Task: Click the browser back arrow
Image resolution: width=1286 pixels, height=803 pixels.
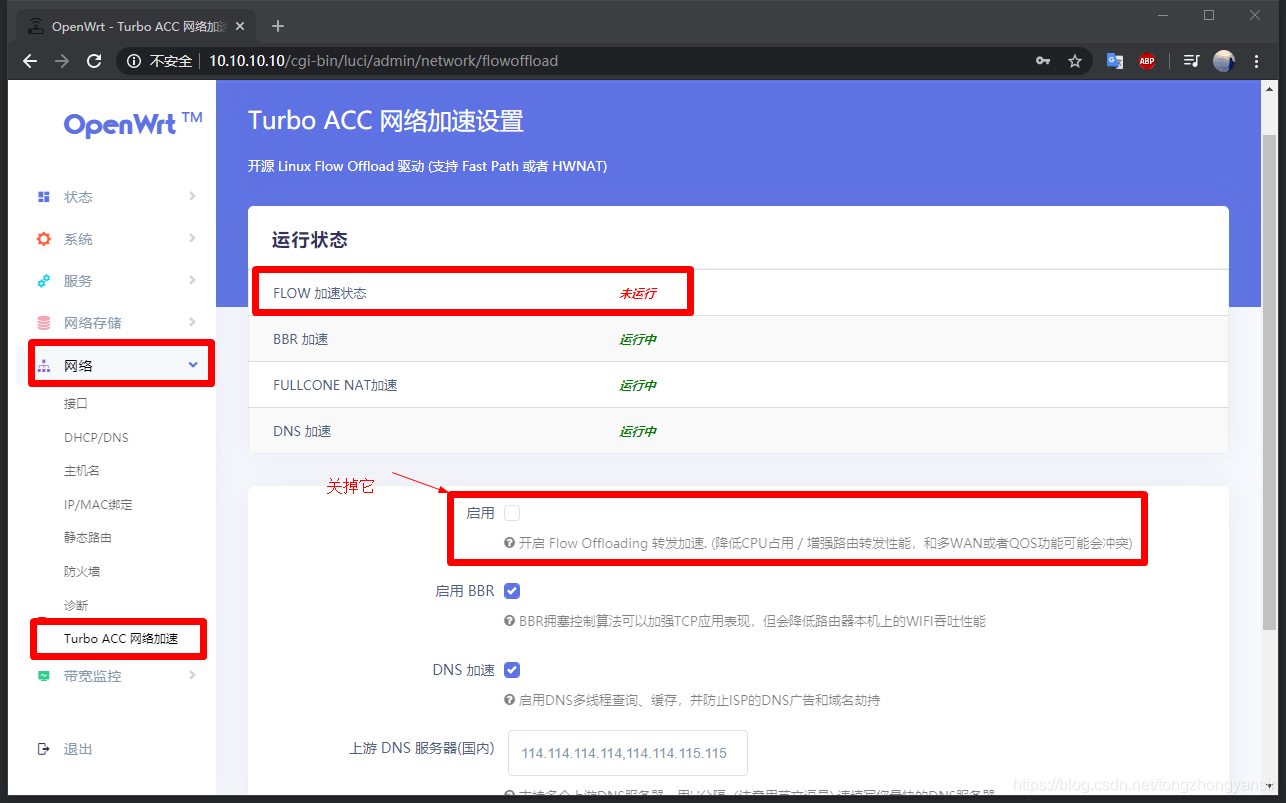Action: pos(29,61)
